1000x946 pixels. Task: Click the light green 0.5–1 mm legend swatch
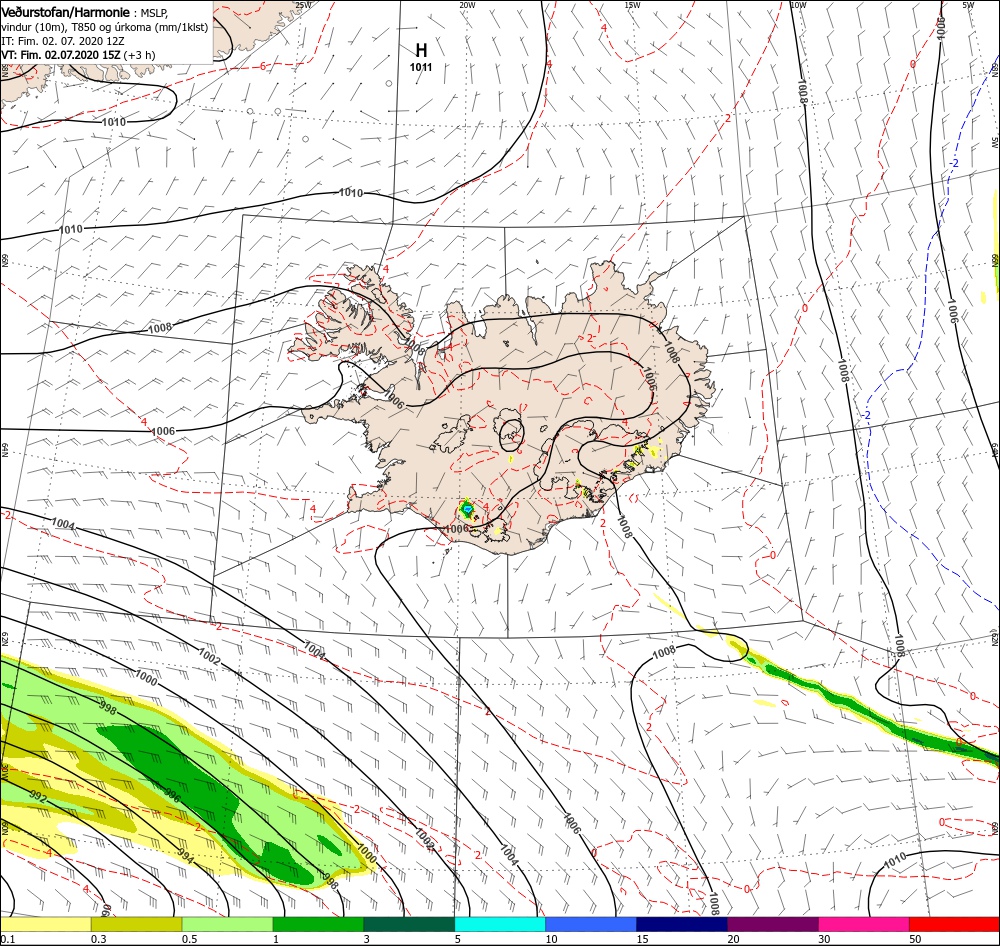227,924
